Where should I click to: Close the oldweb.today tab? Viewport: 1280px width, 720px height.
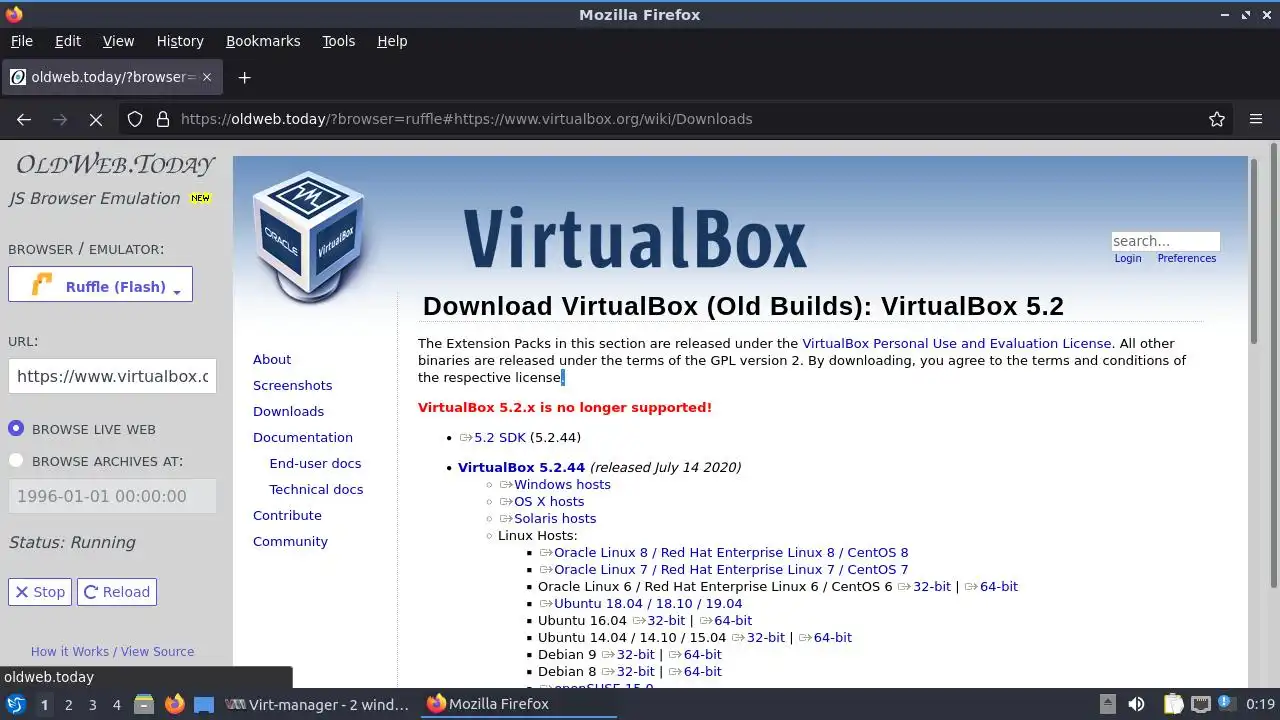pos(207,77)
